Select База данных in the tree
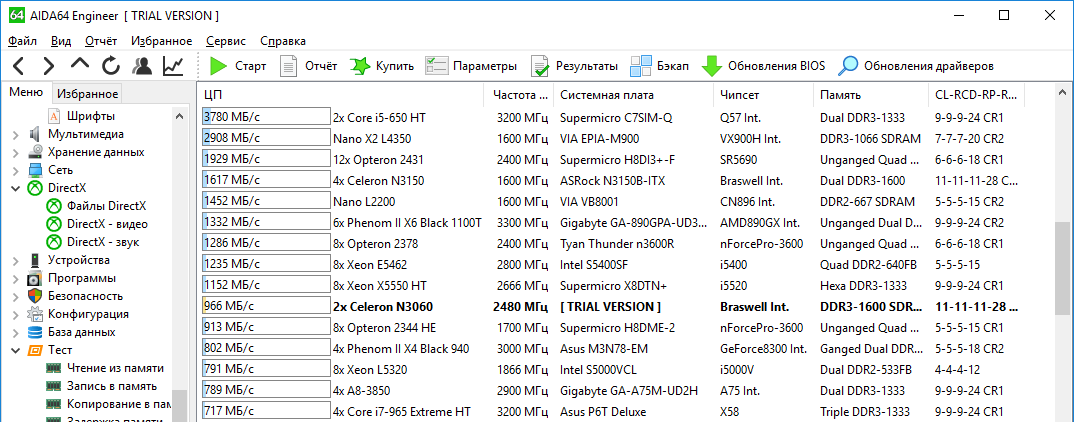Viewport: 1074px width, 422px height. pyautogui.click(x=82, y=332)
